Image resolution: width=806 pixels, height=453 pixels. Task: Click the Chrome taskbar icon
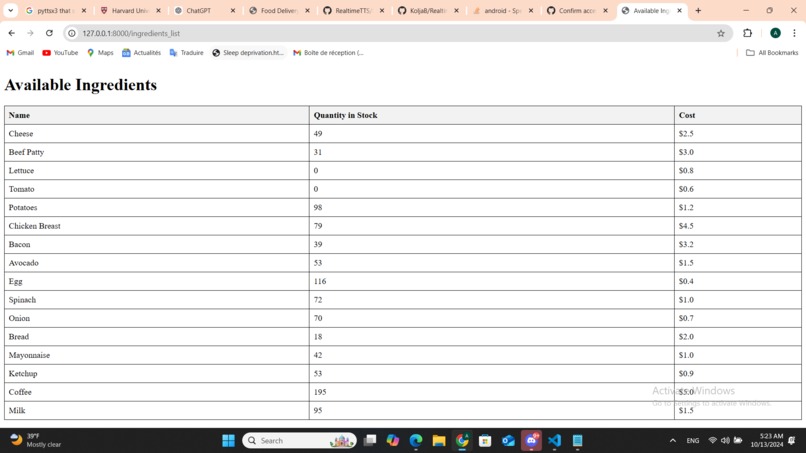pyautogui.click(x=462, y=441)
